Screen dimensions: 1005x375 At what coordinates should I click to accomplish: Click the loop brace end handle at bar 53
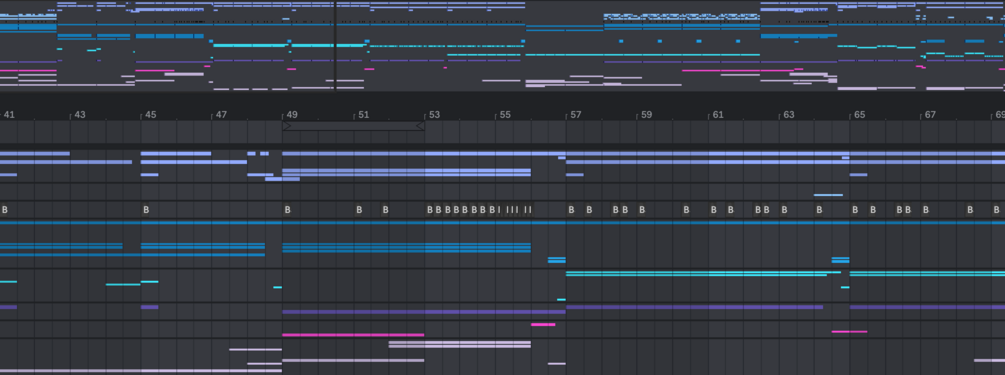420,126
